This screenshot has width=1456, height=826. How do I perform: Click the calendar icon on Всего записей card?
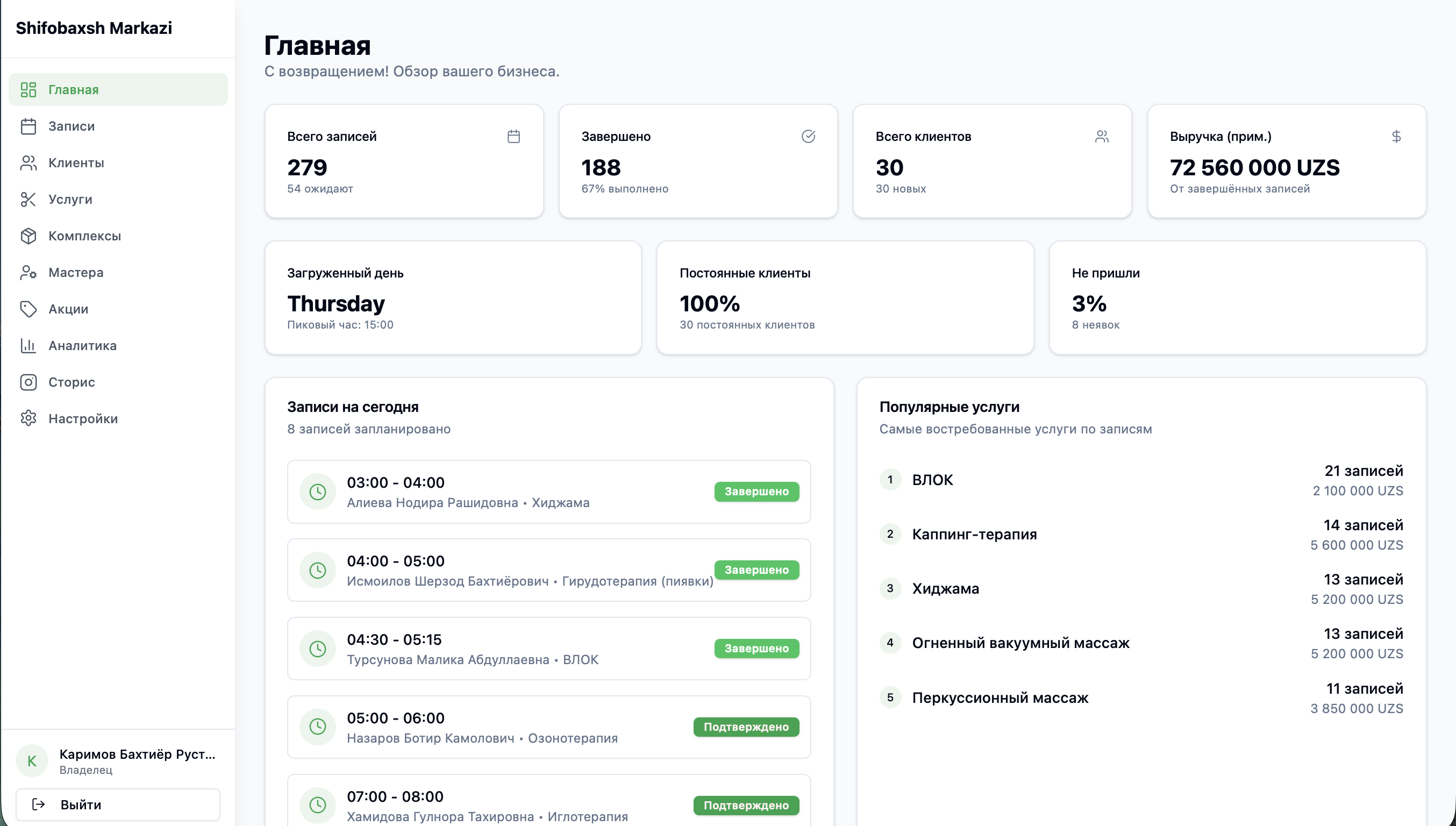[x=513, y=136]
